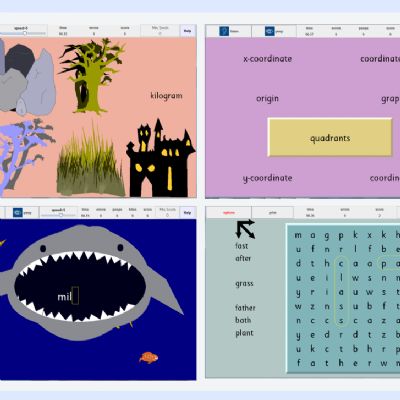Click the direction arrows icon in word search
The image size is (400, 400).
point(245,229)
